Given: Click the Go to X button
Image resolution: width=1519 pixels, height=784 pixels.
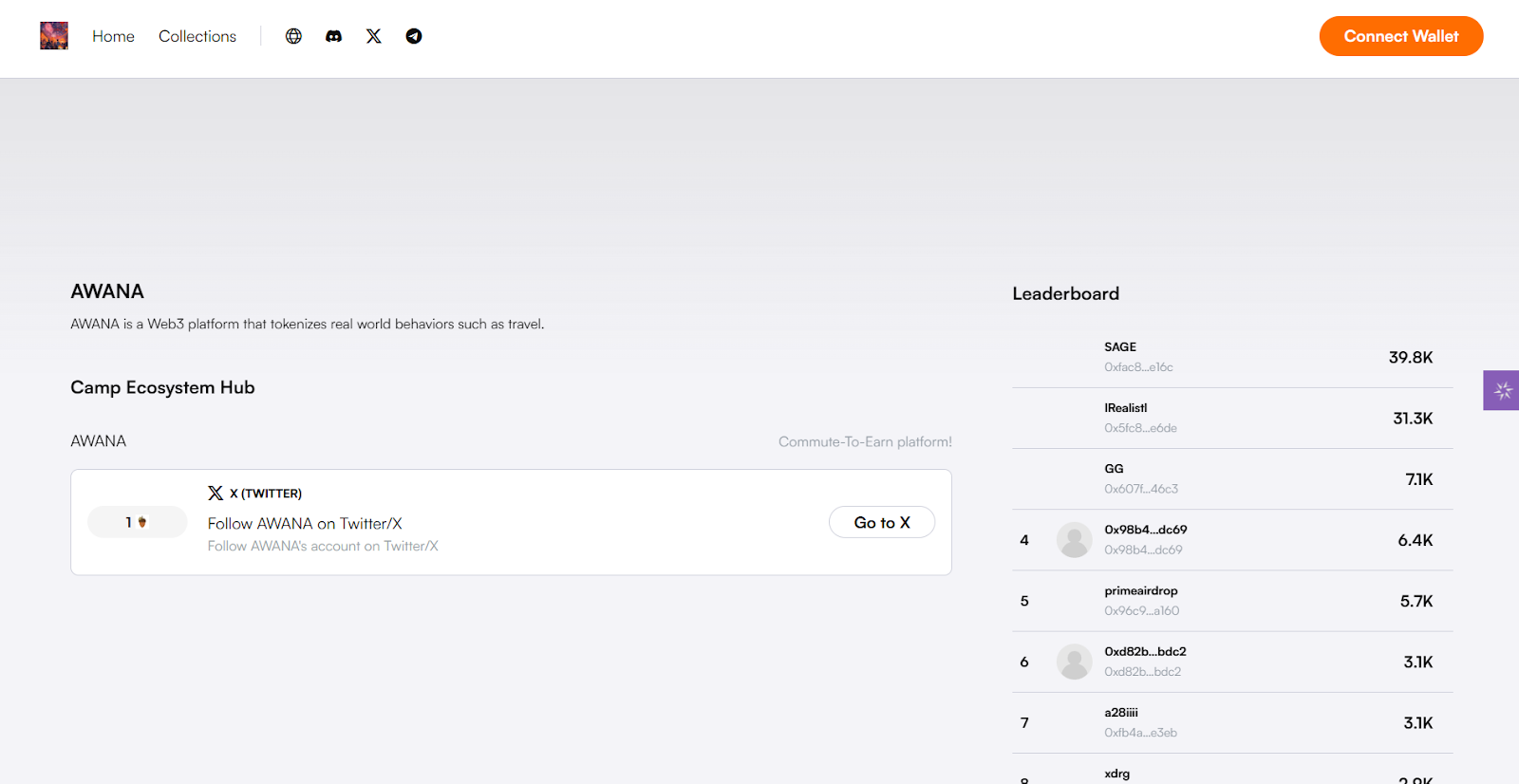Looking at the screenshot, I should click(882, 522).
